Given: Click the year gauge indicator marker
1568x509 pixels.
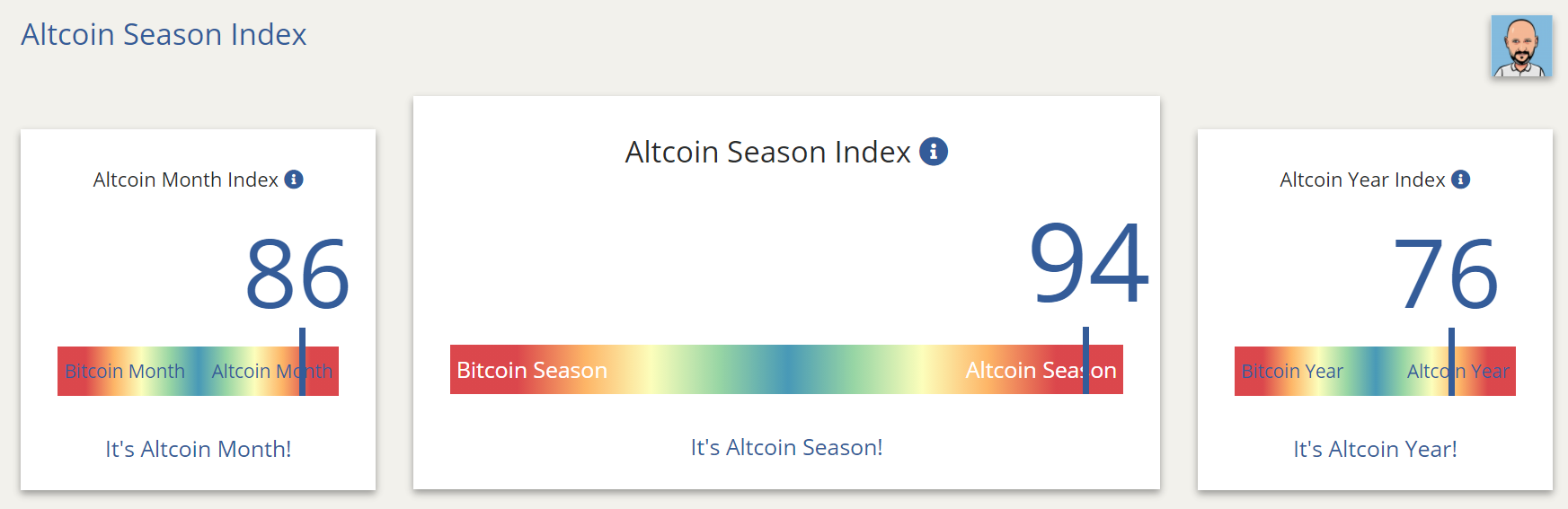Looking at the screenshot, I should point(1451,362).
